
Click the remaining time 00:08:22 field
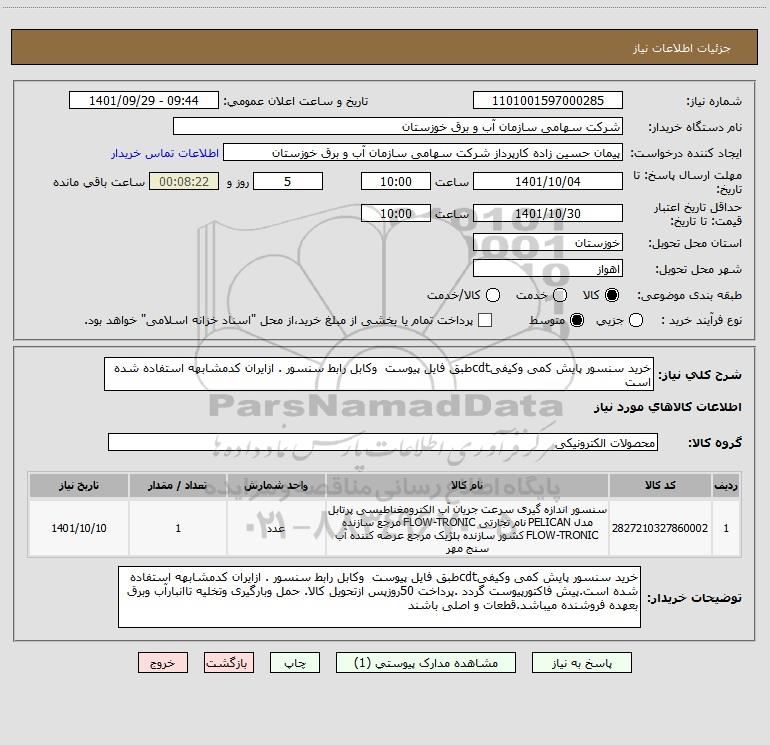tap(184, 181)
